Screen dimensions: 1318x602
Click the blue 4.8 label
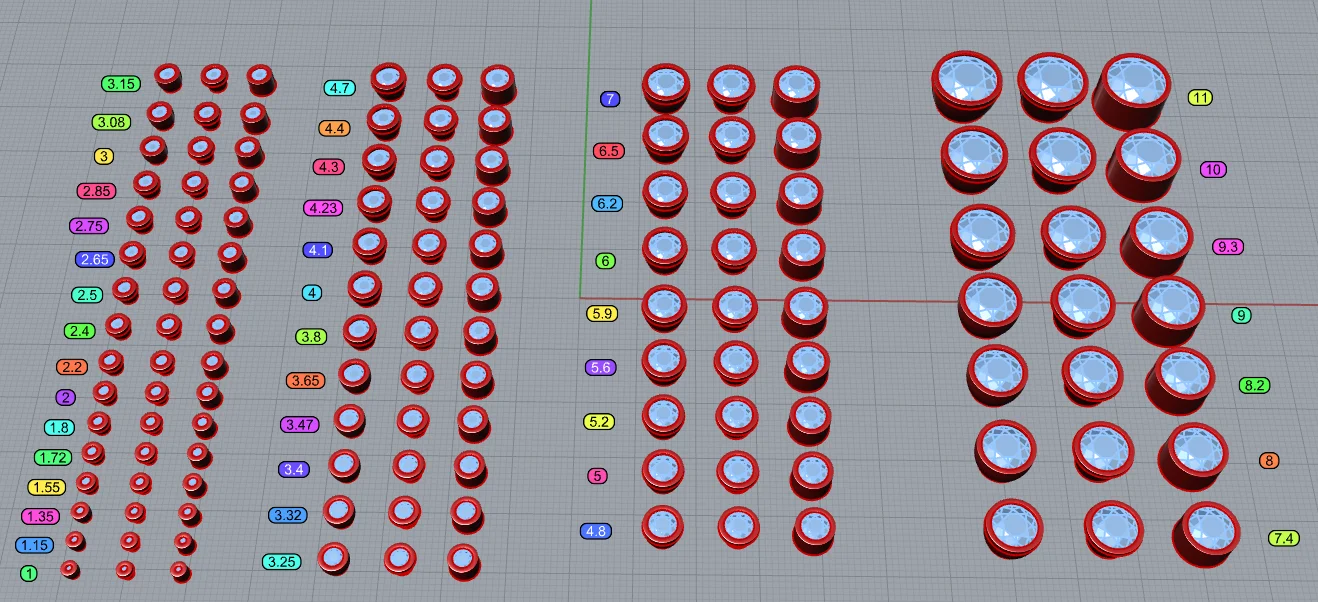coord(596,531)
